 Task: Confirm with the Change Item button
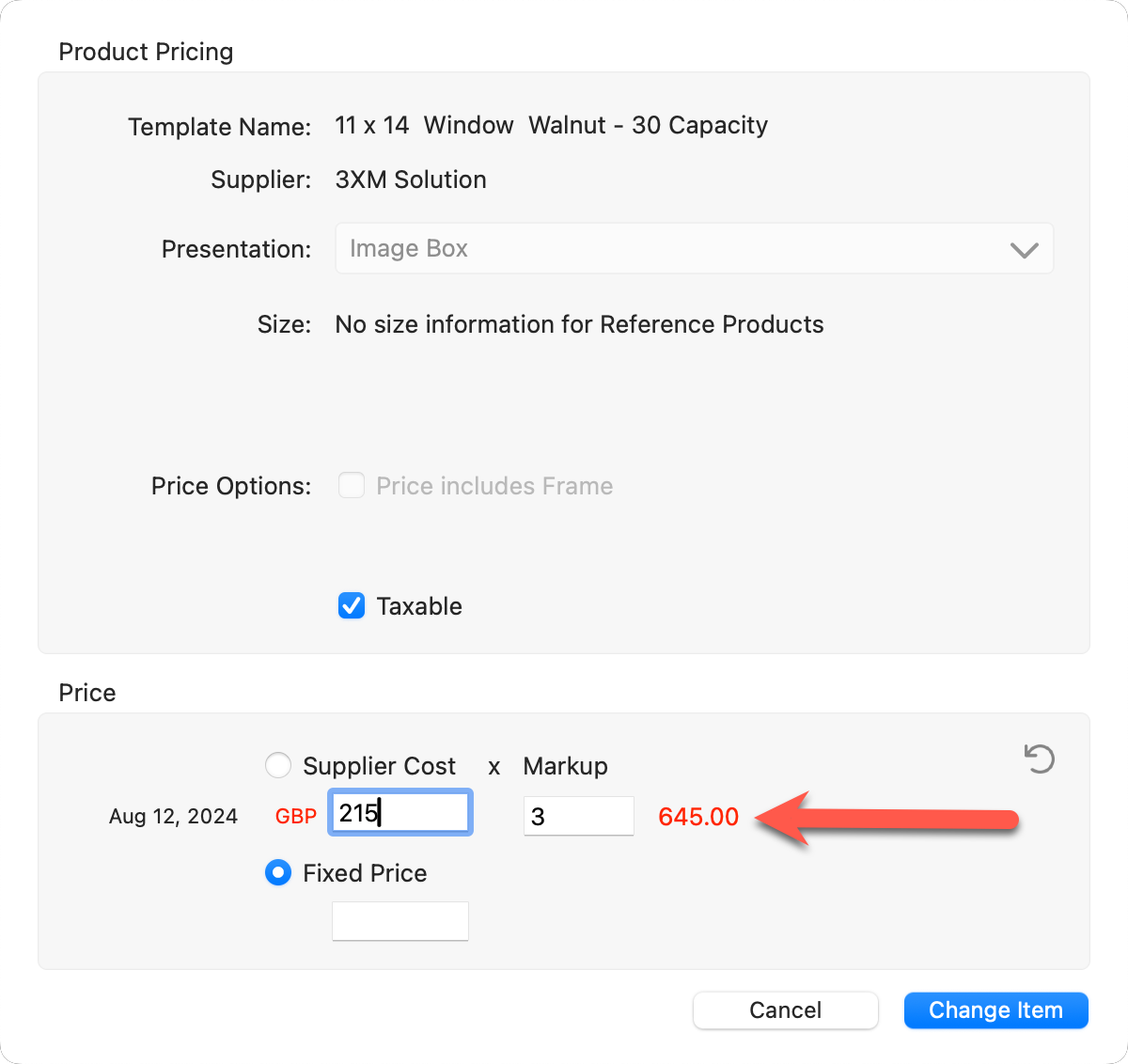click(x=995, y=1010)
